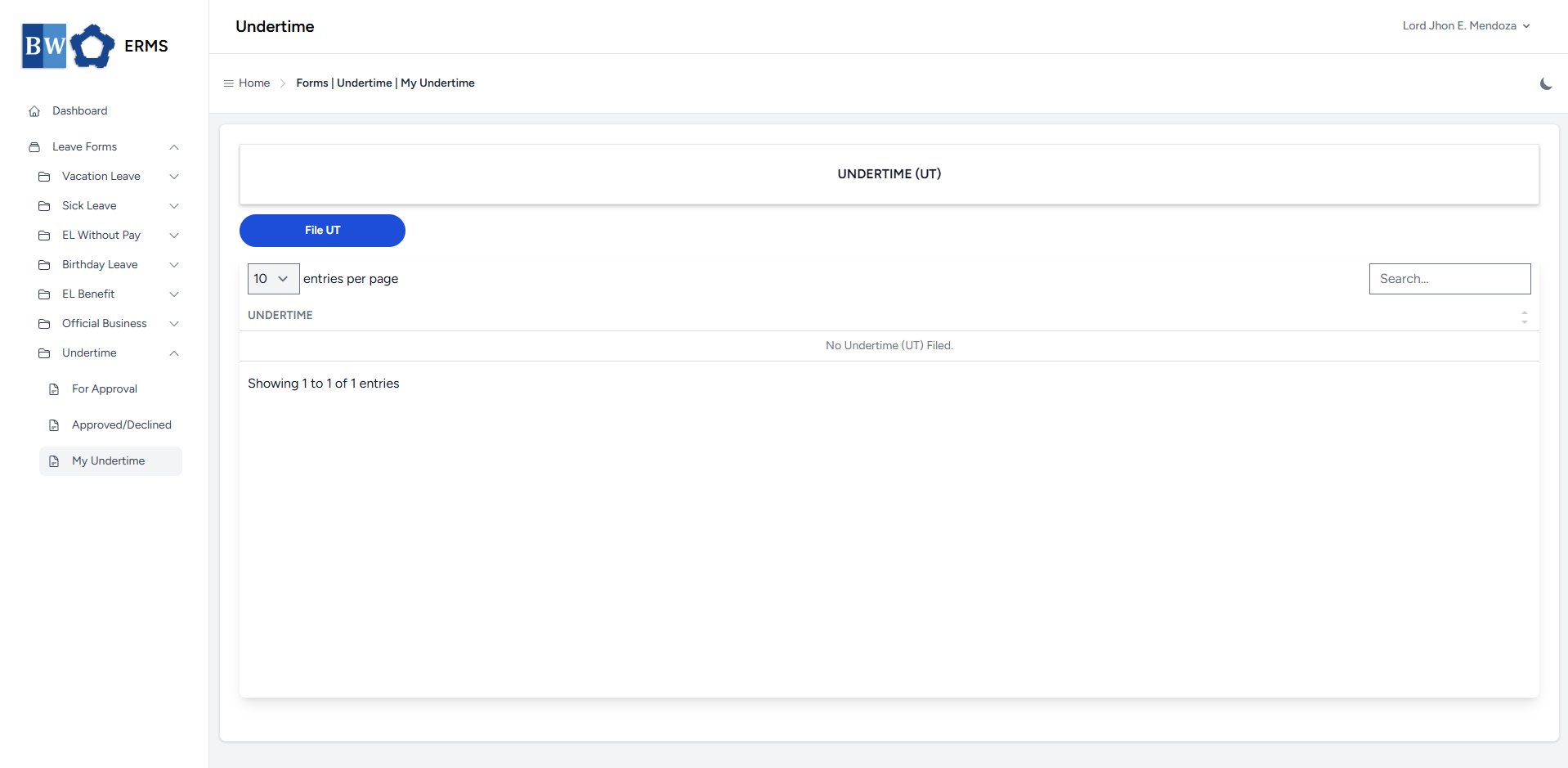Click the EL Without Pay folder icon
This screenshot has width=1568, height=768.
(44, 236)
